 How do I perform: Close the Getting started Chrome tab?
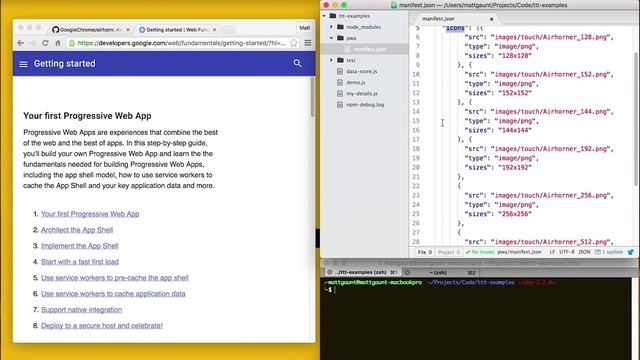coord(214,30)
